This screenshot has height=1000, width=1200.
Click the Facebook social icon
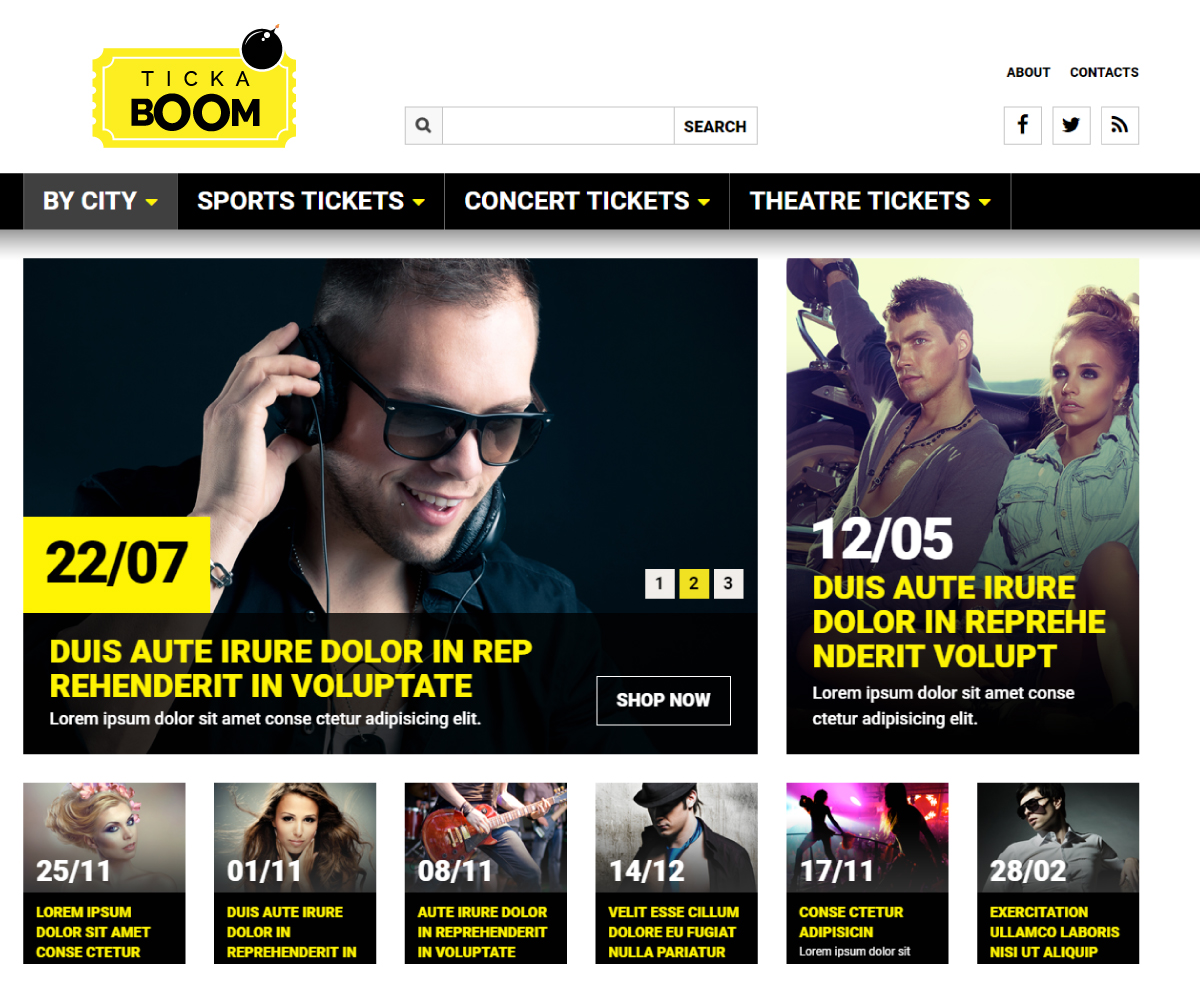(x=1022, y=126)
